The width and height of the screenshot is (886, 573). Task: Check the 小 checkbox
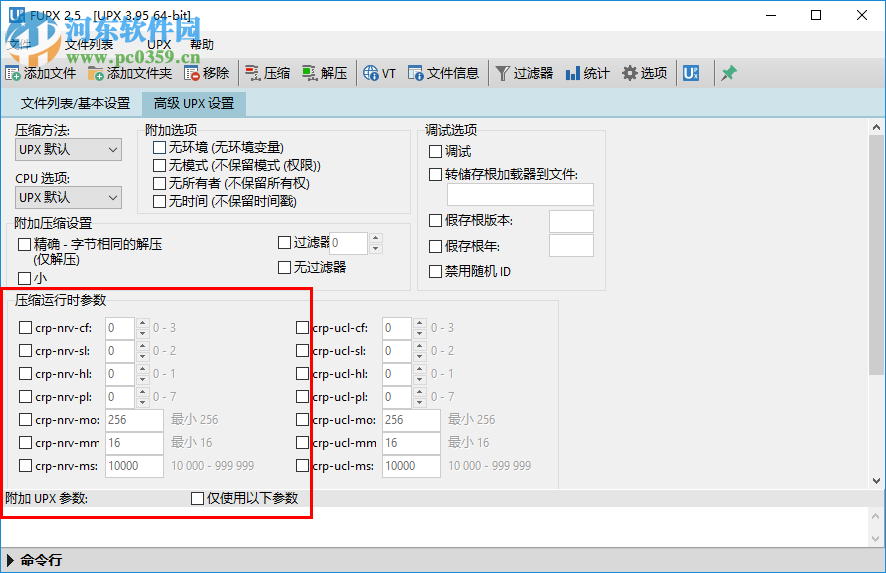click(24, 279)
